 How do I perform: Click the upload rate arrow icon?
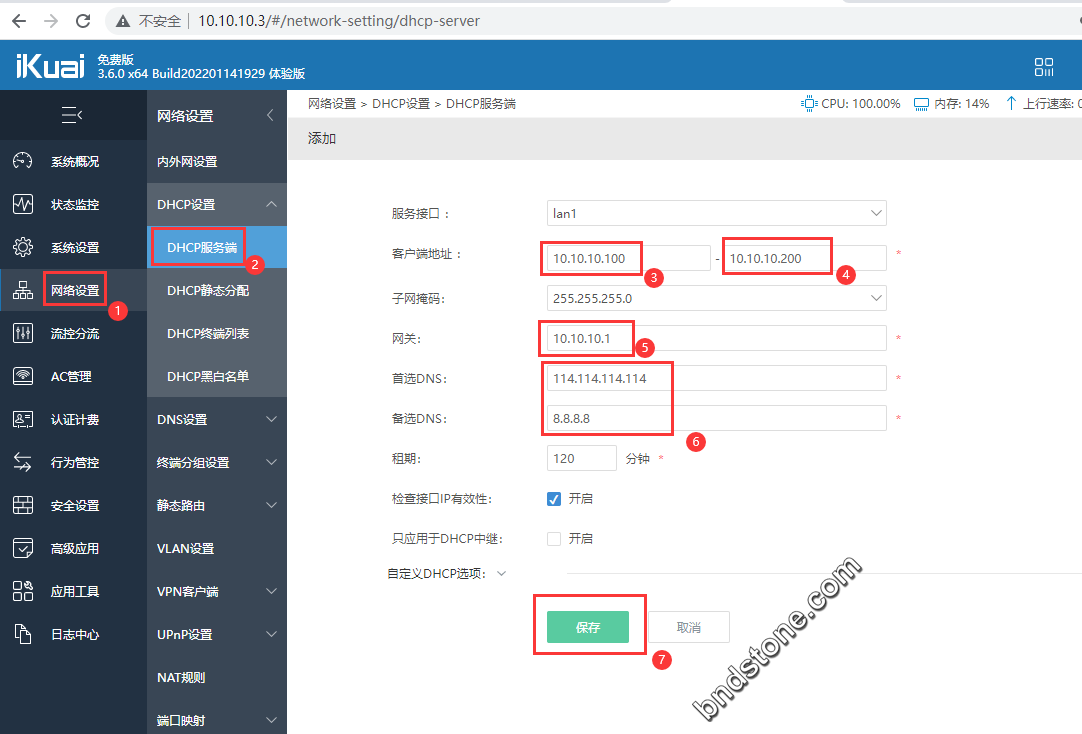click(1011, 103)
